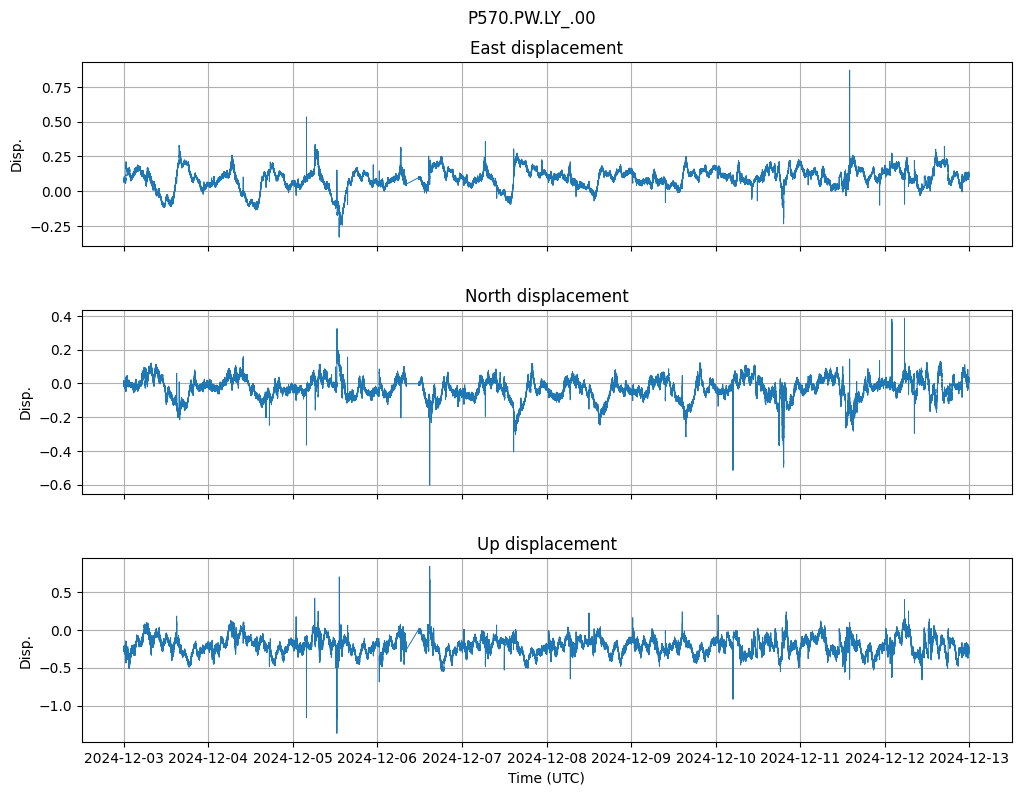This screenshot has width=1021, height=795.
Task: Select the 2024-12-08 date tick label
Action: (x=547, y=758)
